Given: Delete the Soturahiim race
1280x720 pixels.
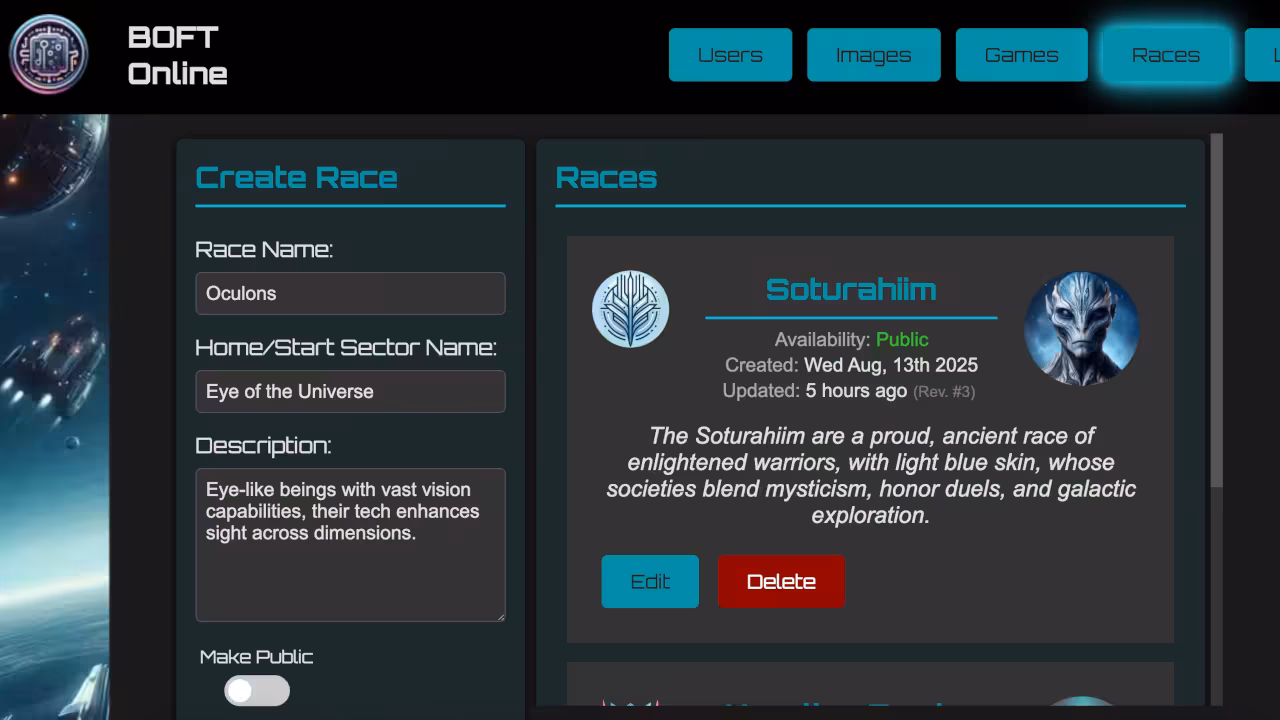Looking at the screenshot, I should pos(781,582).
